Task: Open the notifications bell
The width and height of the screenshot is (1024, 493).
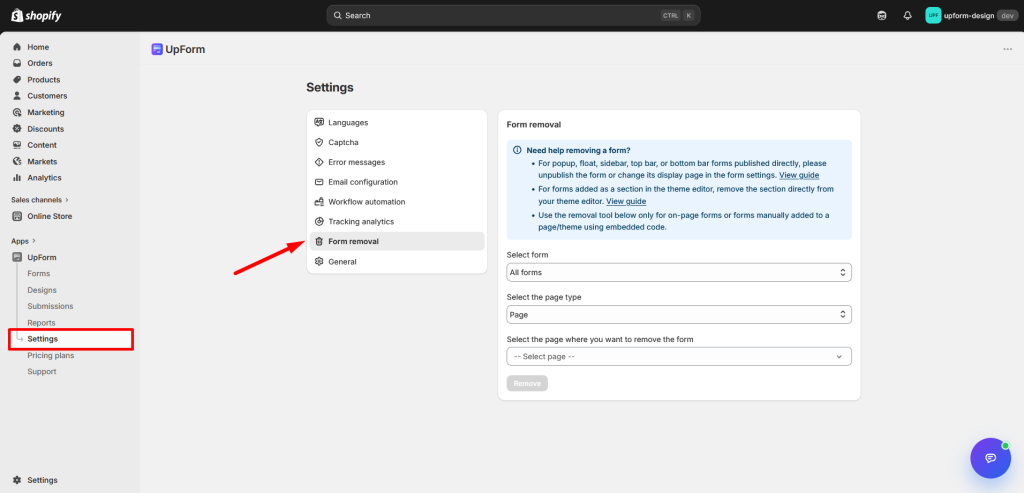Action: (907, 15)
